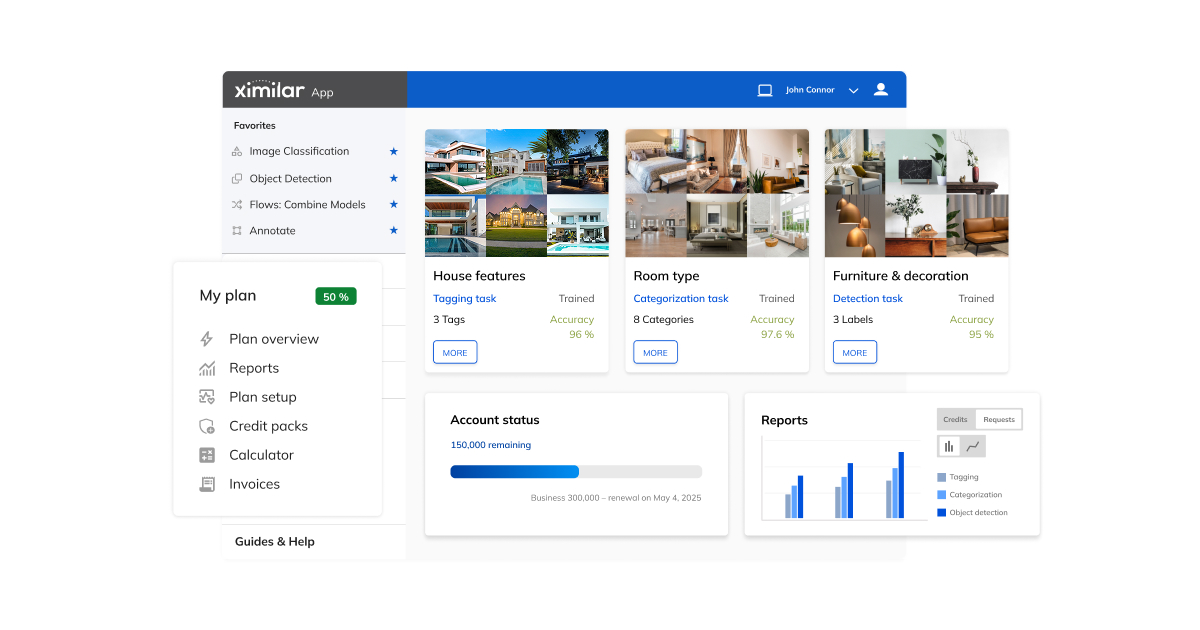Click the Calculator icon

click(207, 455)
